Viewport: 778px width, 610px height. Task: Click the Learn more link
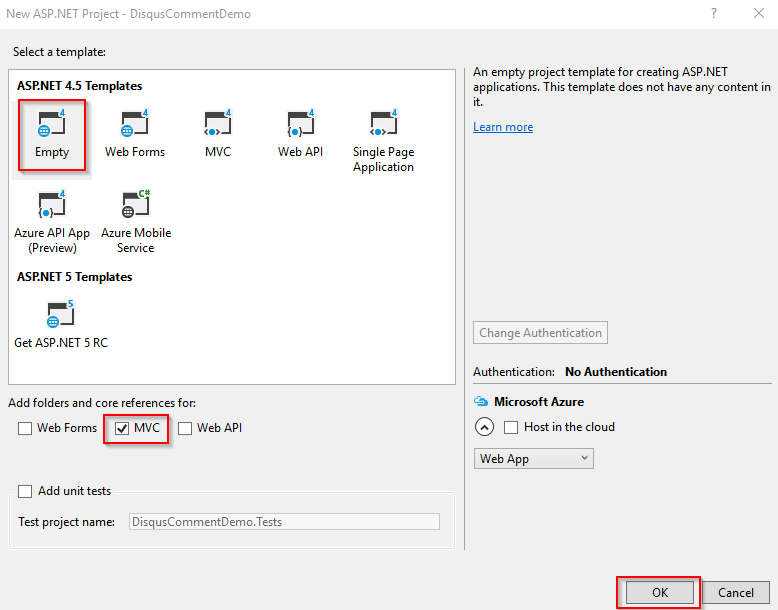(503, 127)
